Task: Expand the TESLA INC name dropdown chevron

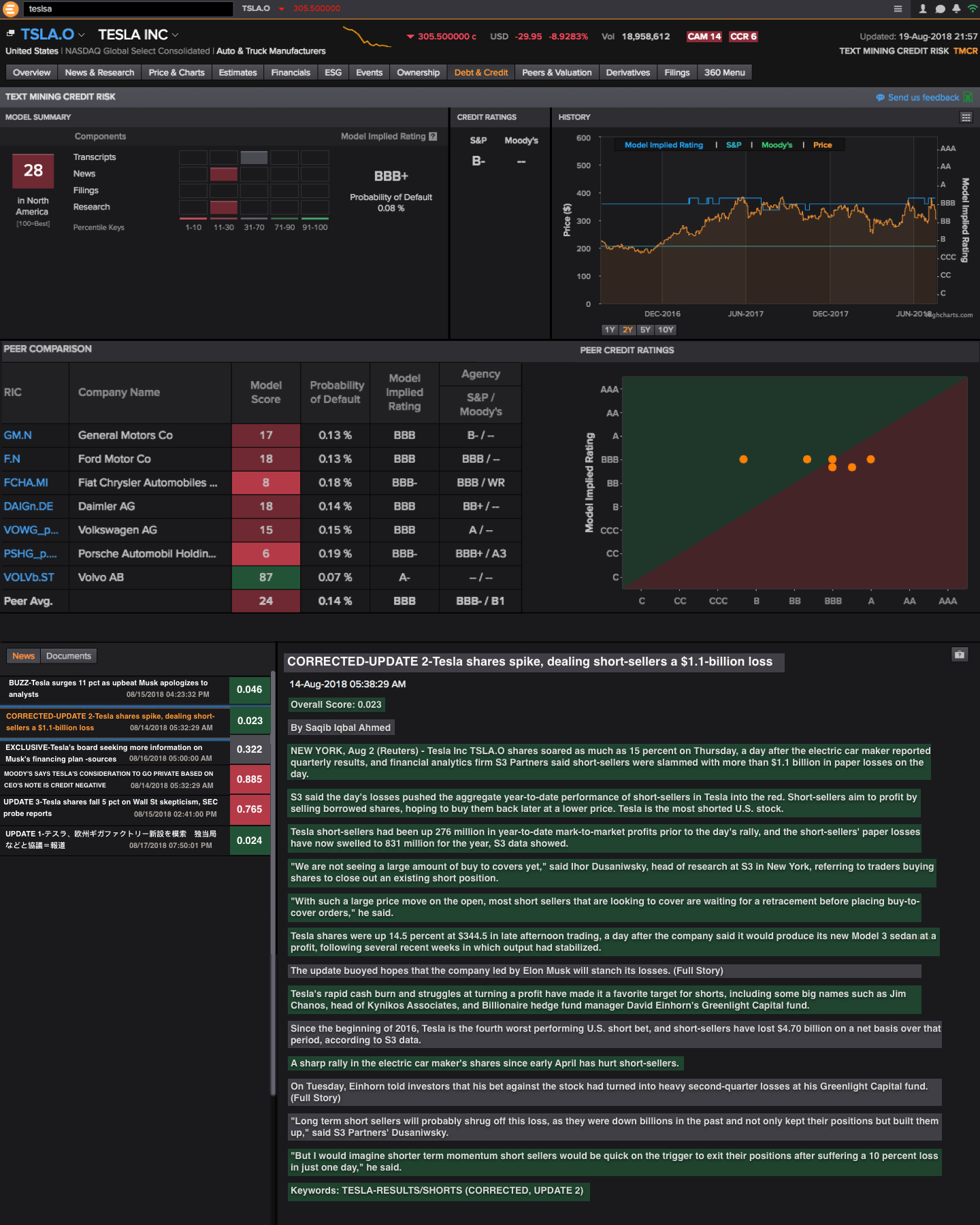Action: tap(175, 35)
